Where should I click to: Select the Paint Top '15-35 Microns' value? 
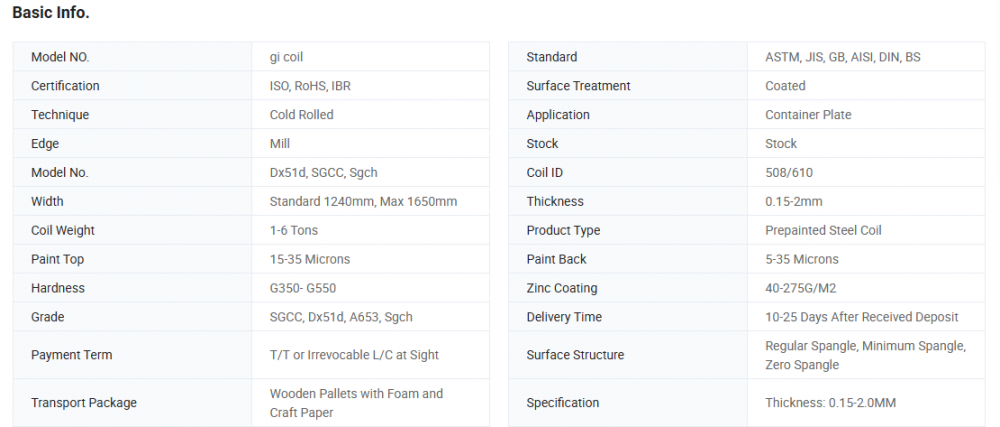click(x=310, y=260)
